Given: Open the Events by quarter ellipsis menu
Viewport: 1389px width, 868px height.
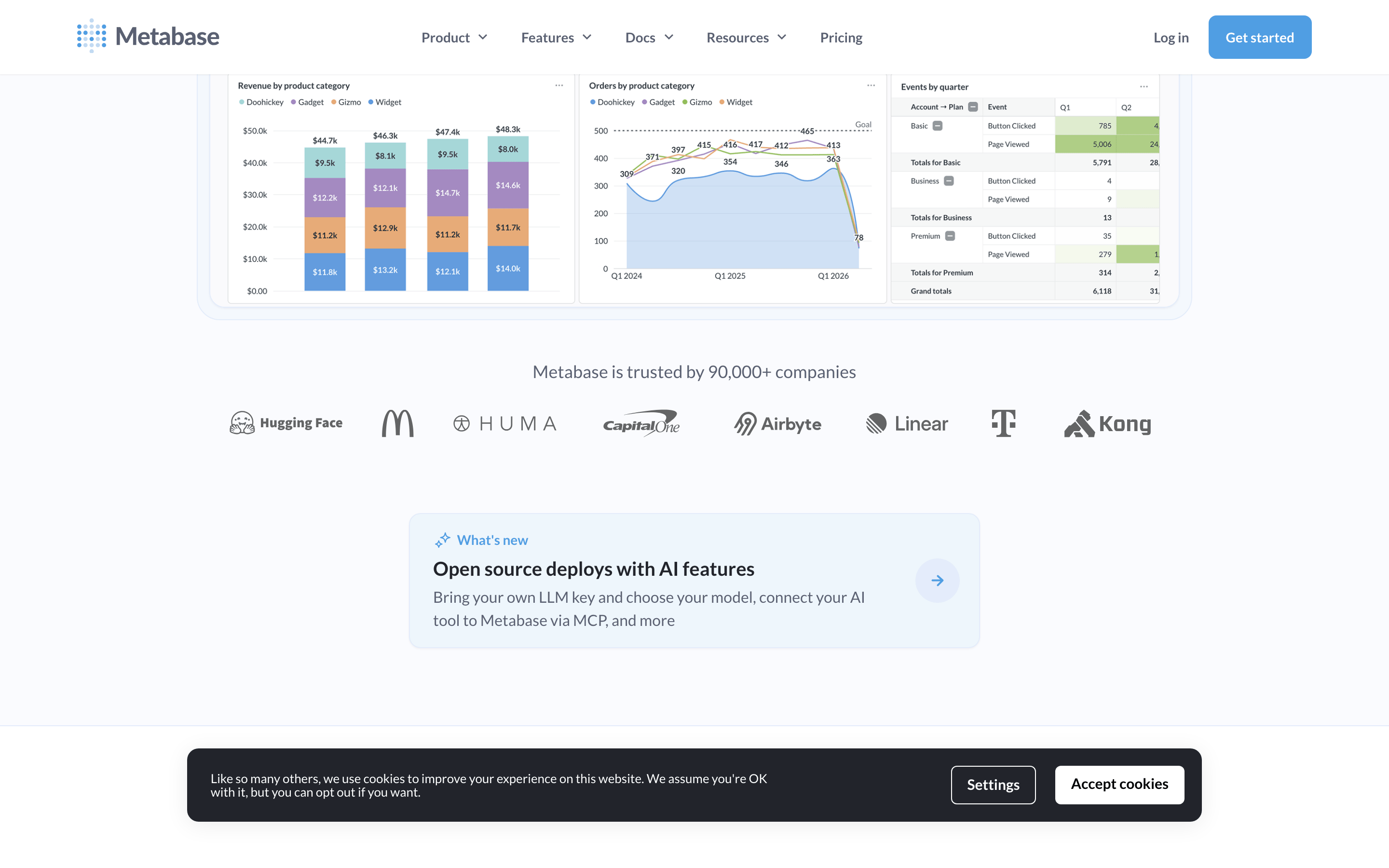Looking at the screenshot, I should (1144, 87).
